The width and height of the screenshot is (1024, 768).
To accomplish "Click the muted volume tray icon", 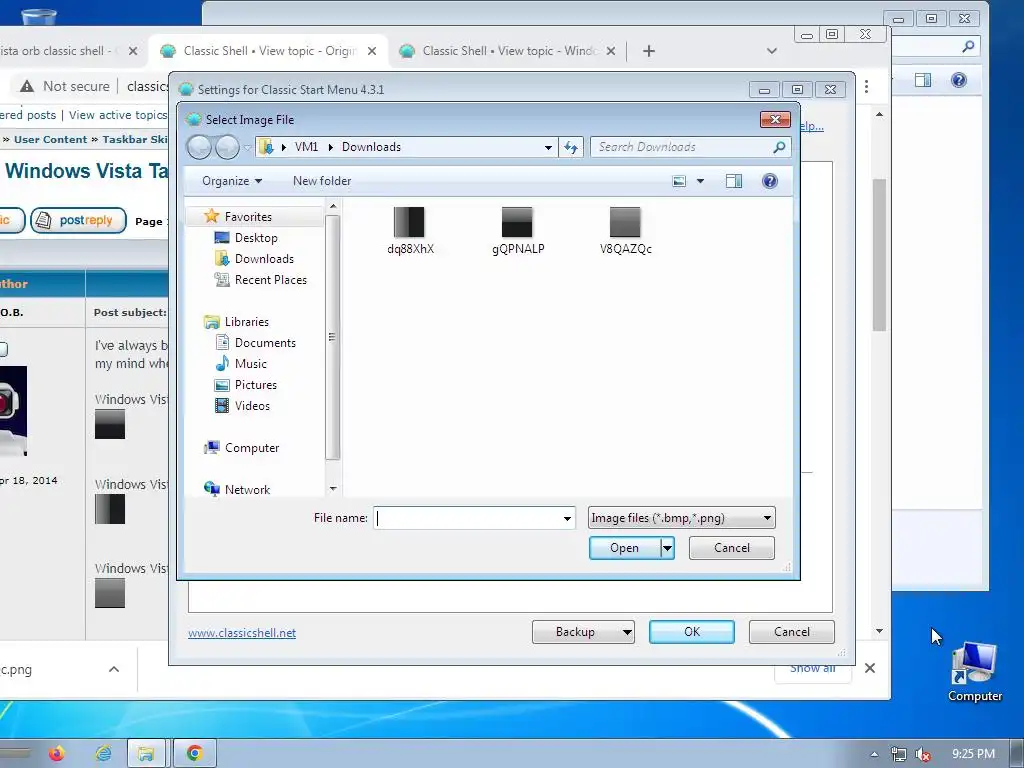I will [x=923, y=754].
